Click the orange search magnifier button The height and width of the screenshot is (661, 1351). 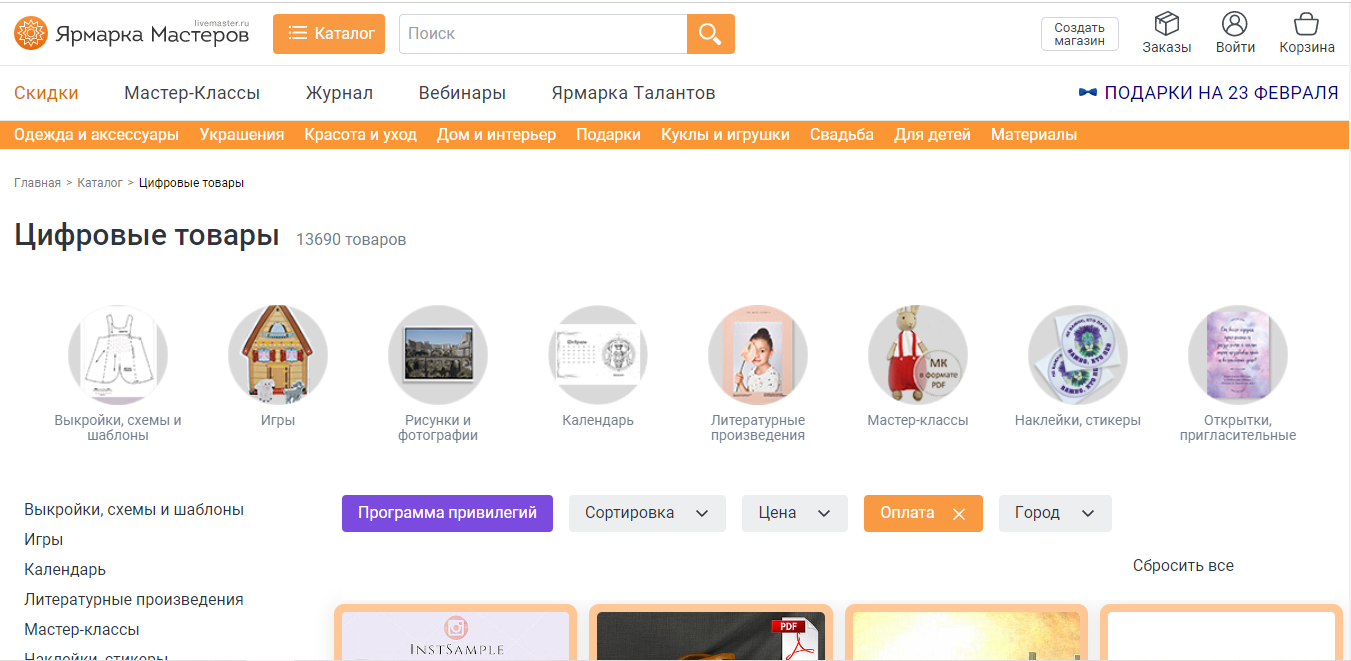click(710, 34)
